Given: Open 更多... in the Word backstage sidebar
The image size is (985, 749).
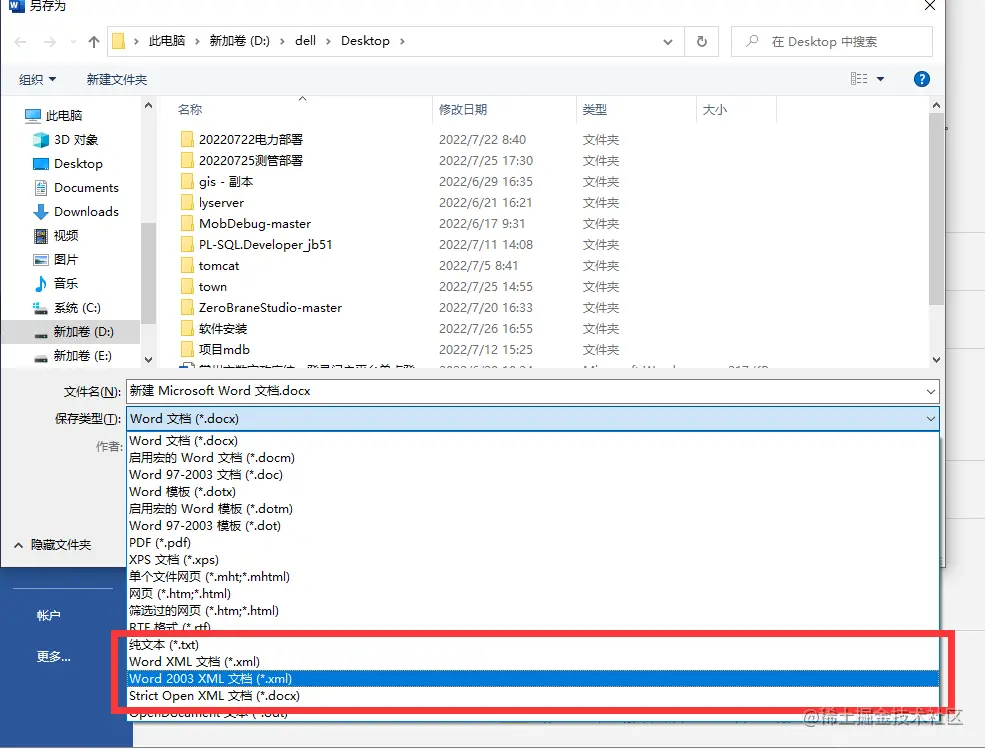Looking at the screenshot, I should point(53,657).
